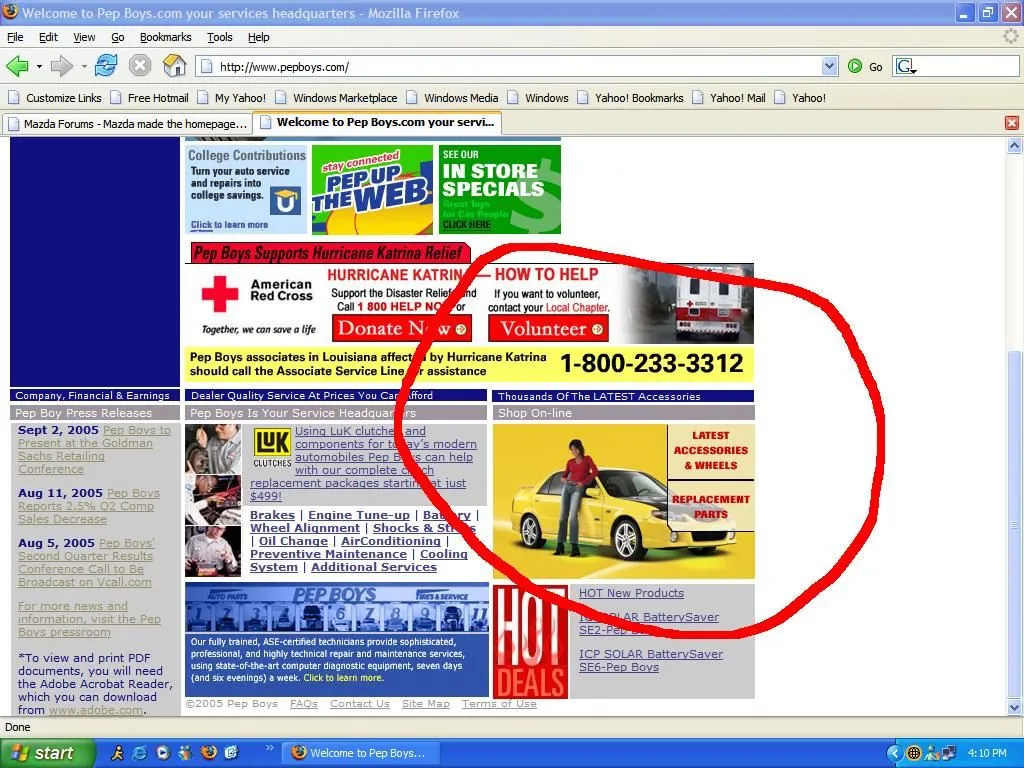
Task: Click the green Back arrow button
Action: [17, 66]
